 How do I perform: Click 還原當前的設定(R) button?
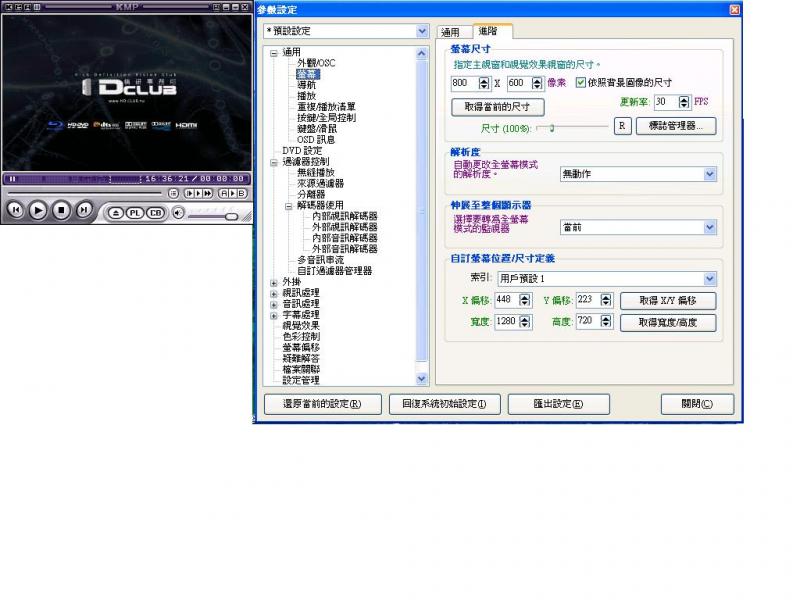(x=322, y=404)
